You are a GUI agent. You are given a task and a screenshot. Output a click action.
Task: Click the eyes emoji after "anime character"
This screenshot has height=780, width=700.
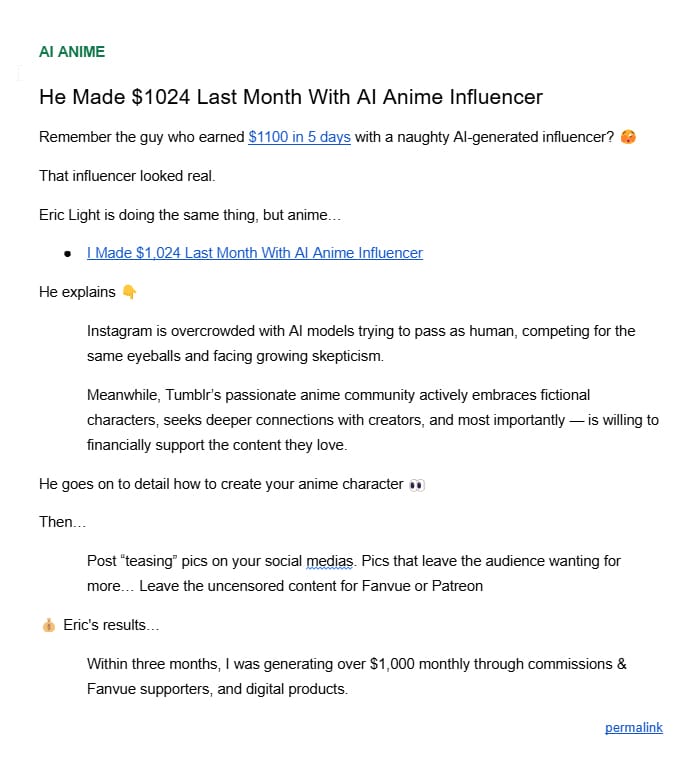tap(417, 484)
